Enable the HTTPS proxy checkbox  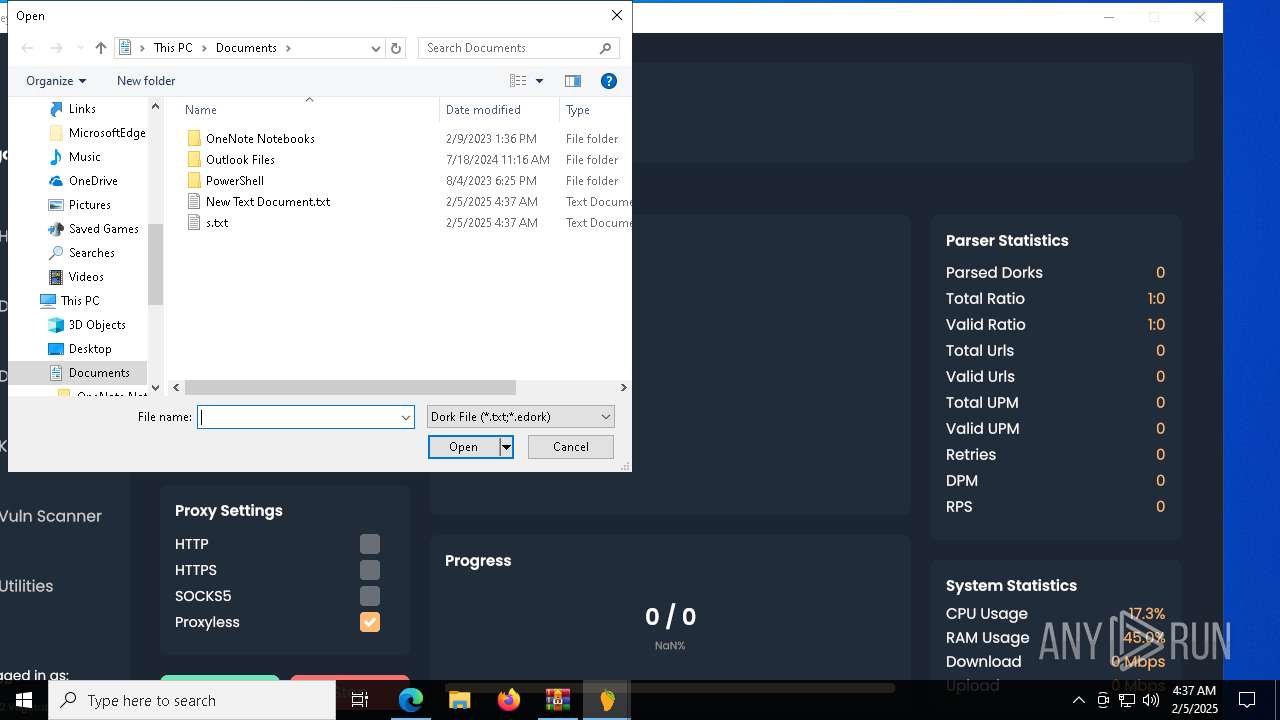(x=370, y=570)
